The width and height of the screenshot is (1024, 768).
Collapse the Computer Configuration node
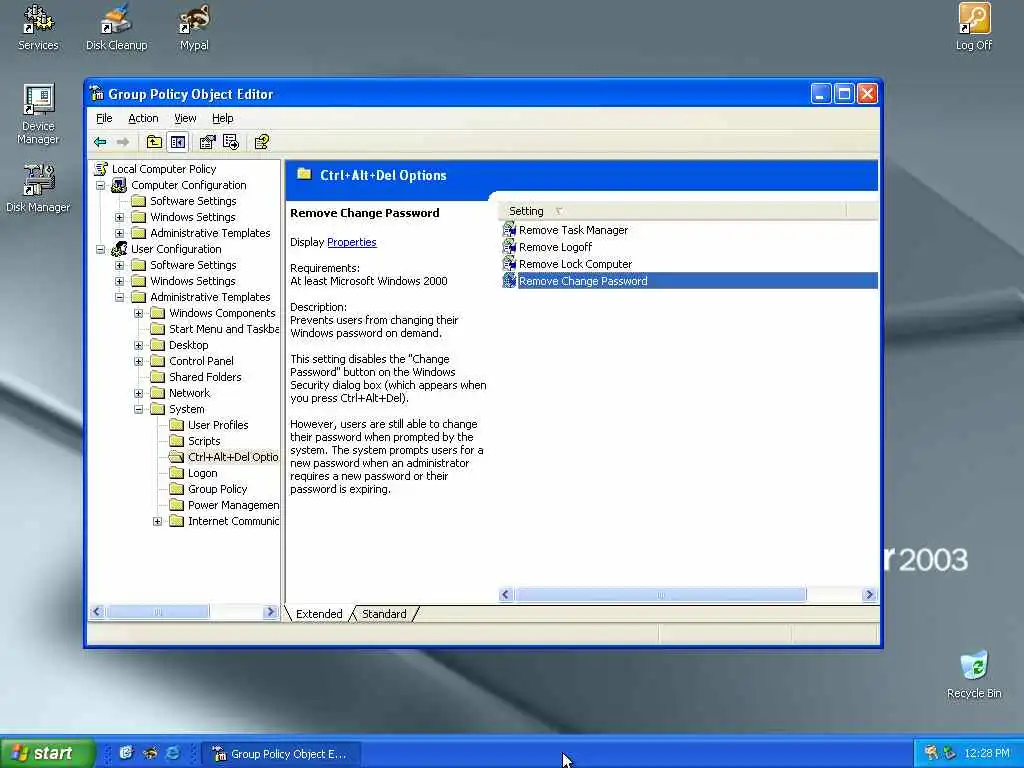[x=101, y=185]
